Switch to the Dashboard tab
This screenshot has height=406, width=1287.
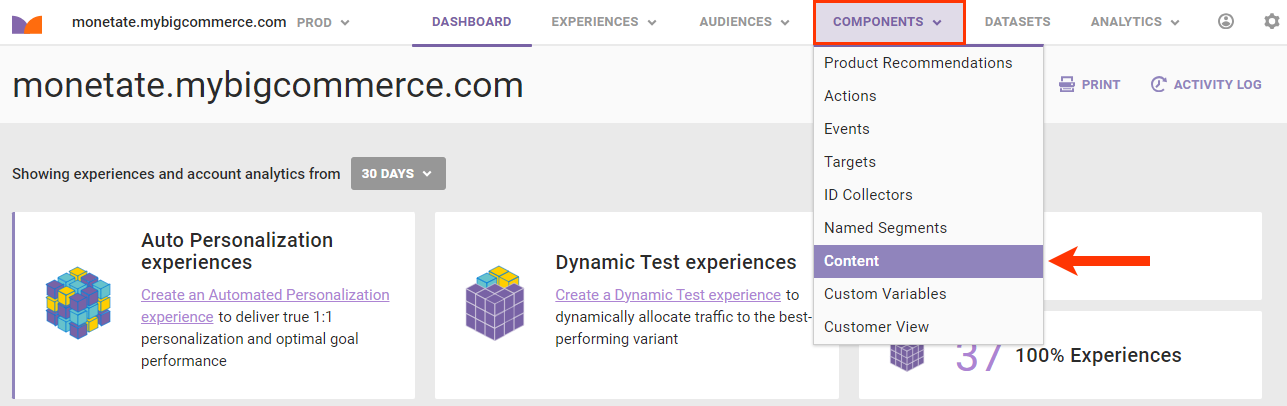(472, 22)
